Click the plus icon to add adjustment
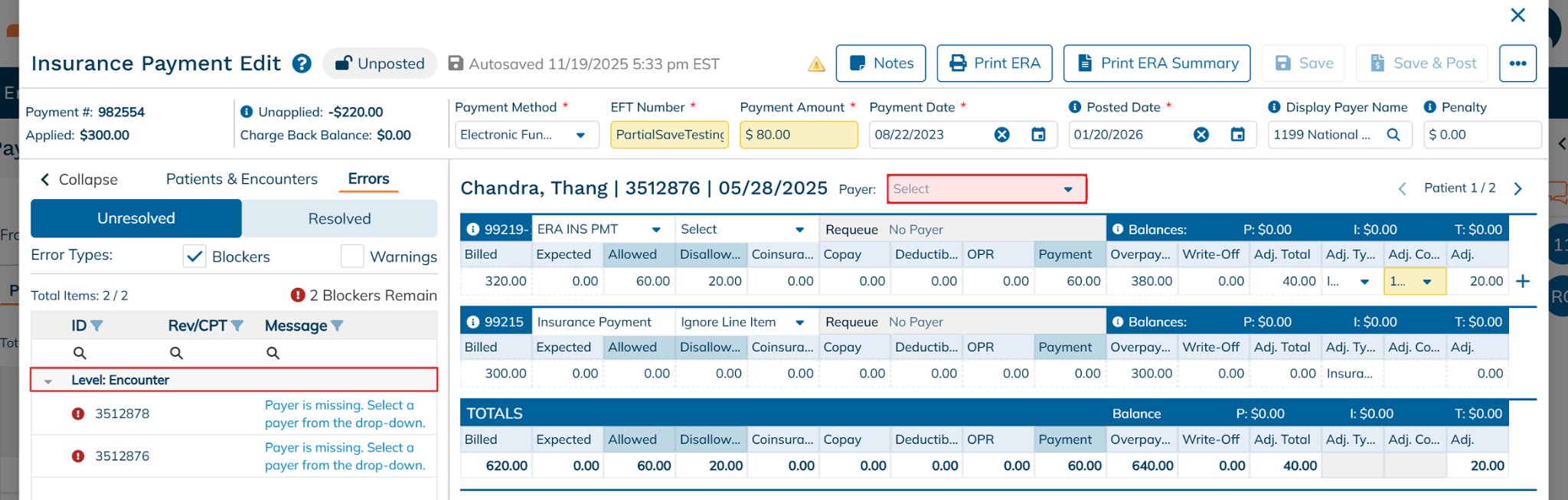Image resolution: width=1568 pixels, height=500 pixels. point(1523,281)
